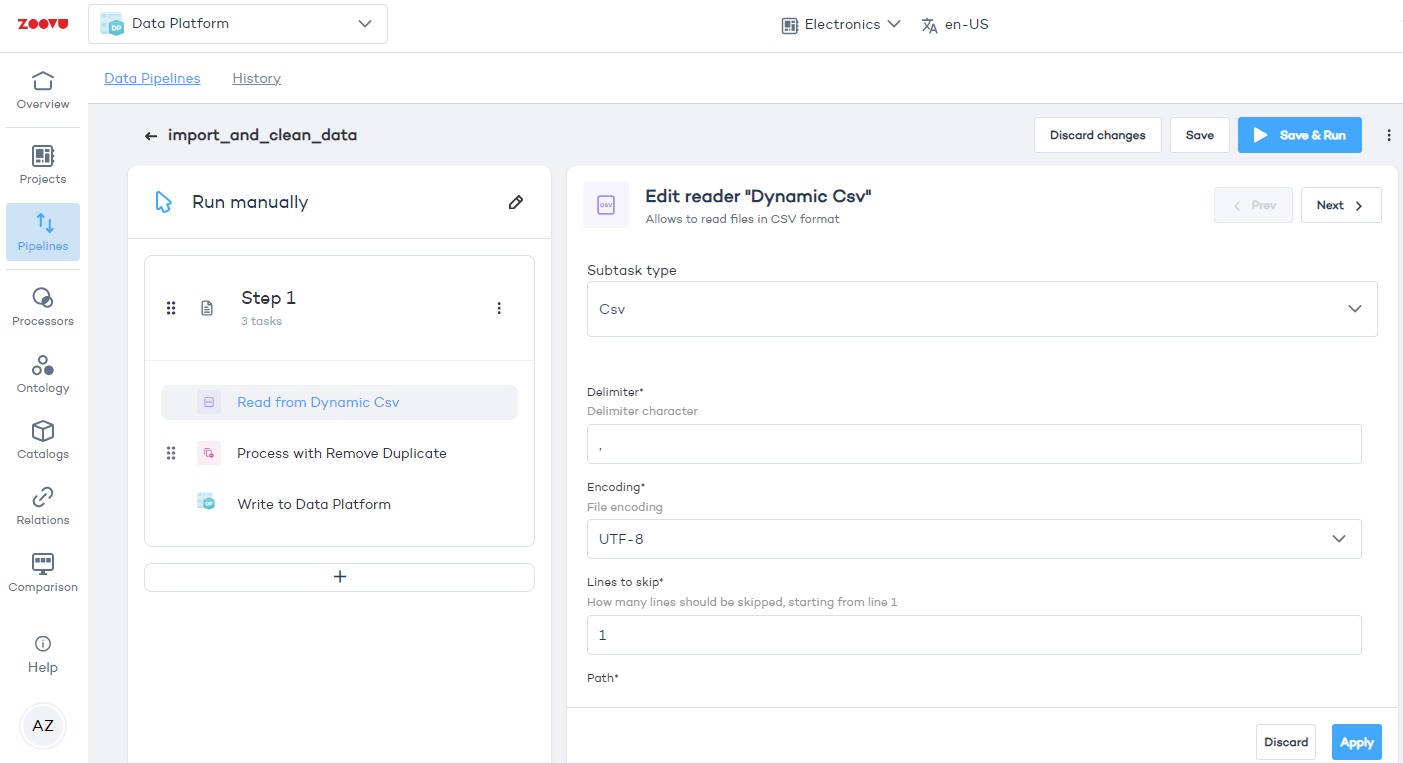This screenshot has width=1403, height=763.
Task: Open the pipeline three-dot menu near Save & Run
Action: click(1388, 135)
